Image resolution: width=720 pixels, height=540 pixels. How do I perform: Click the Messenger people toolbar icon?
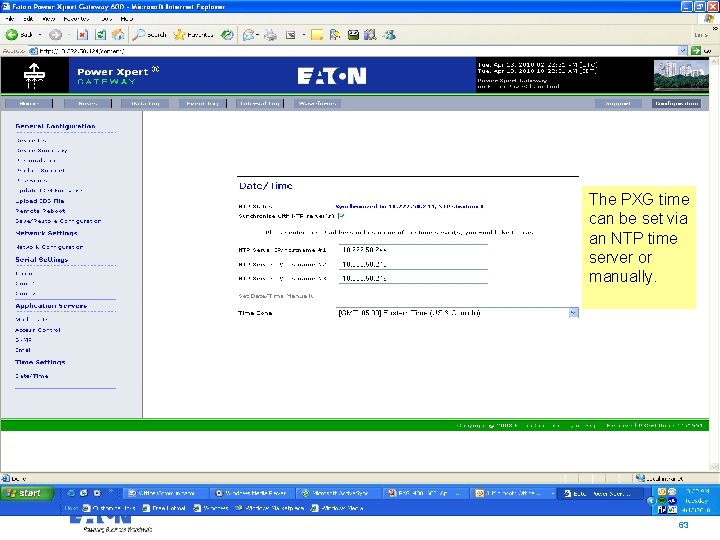coord(389,34)
